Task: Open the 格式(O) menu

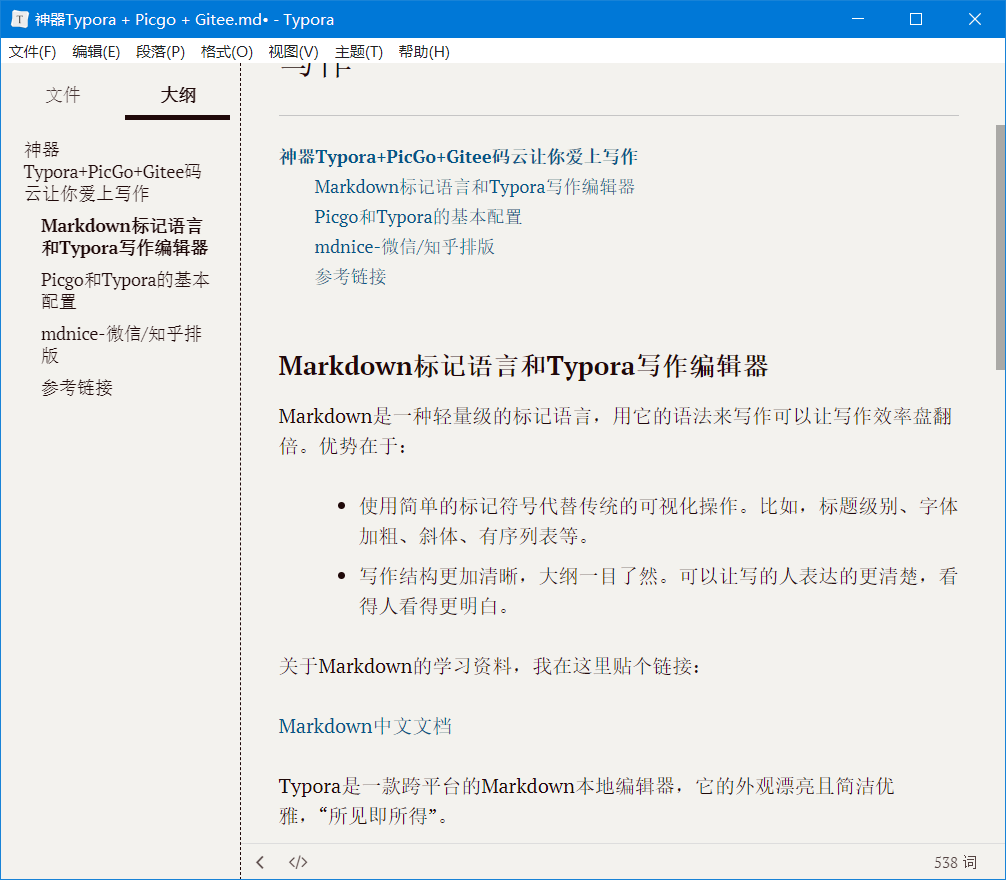Action: coord(226,52)
